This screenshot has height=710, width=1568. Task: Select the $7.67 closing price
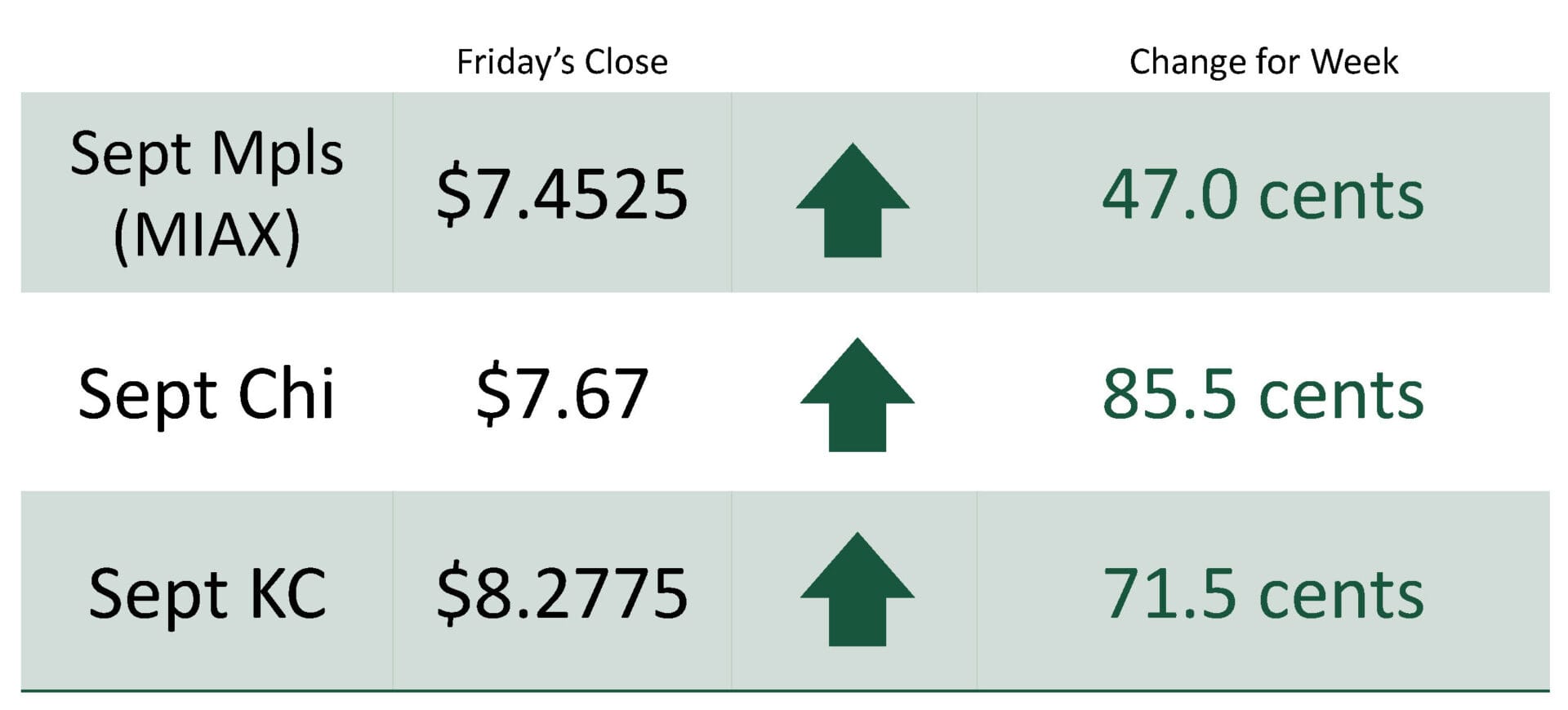[562, 394]
